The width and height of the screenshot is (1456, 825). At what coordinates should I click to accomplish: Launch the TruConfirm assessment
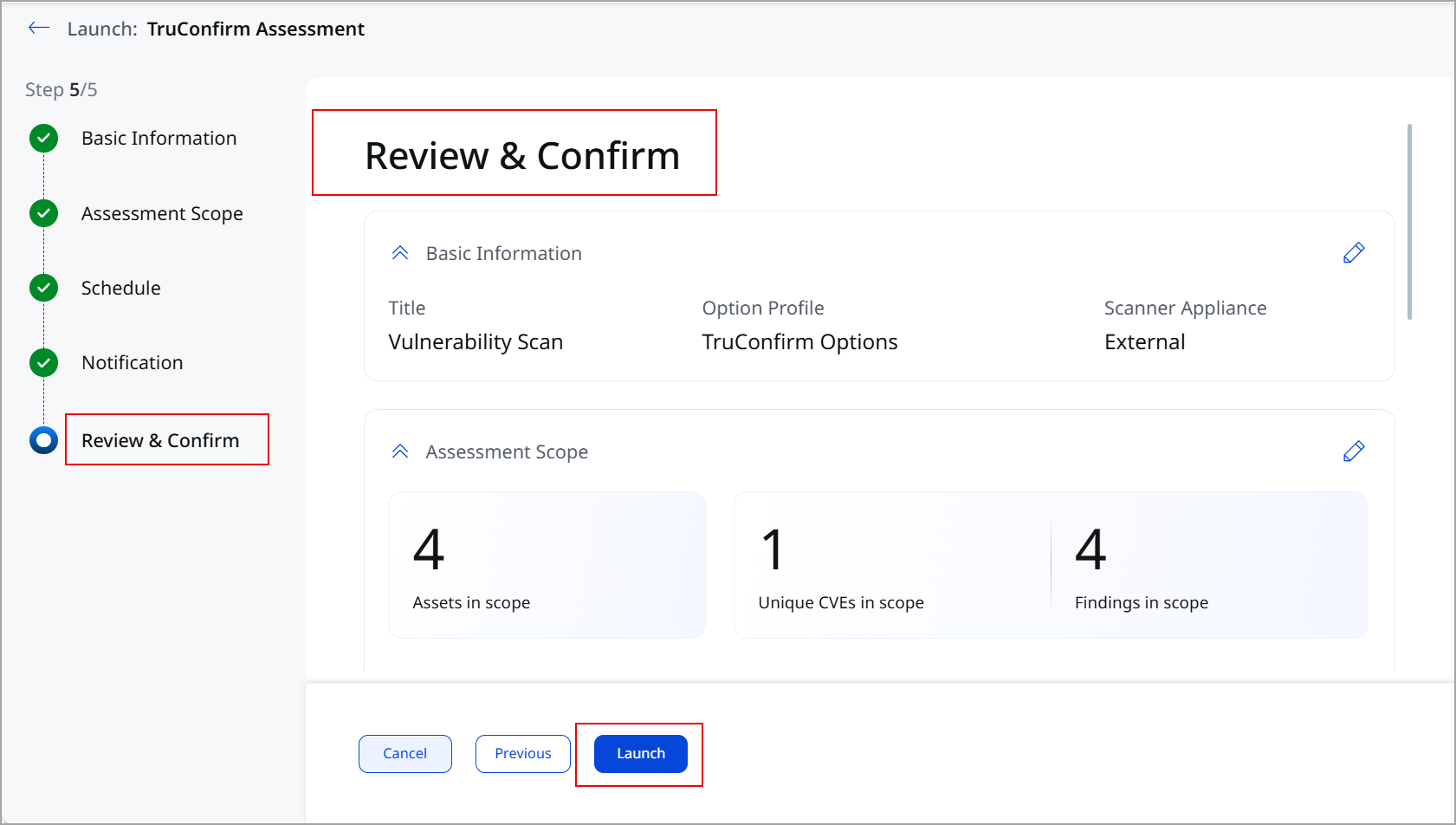641,754
